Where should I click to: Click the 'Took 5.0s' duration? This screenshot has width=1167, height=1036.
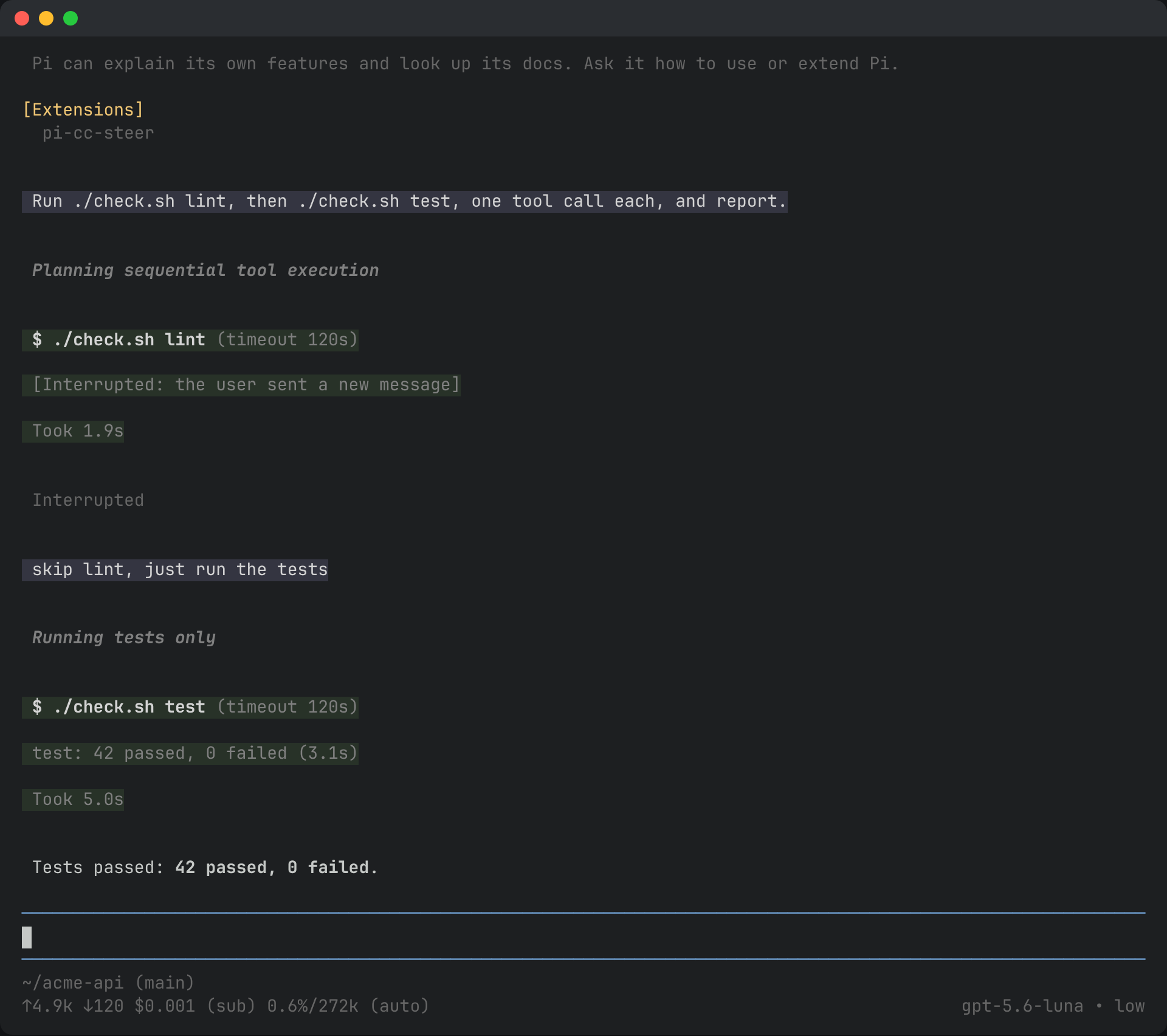pyautogui.click(x=73, y=799)
